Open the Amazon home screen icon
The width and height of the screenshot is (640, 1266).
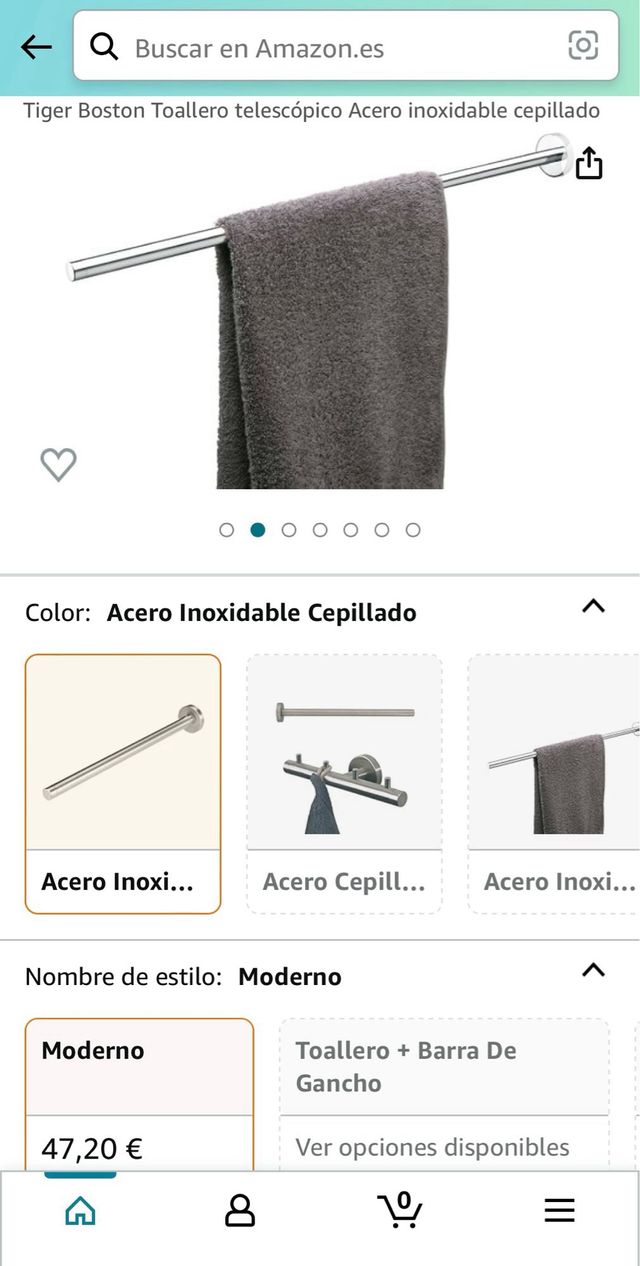click(79, 1210)
